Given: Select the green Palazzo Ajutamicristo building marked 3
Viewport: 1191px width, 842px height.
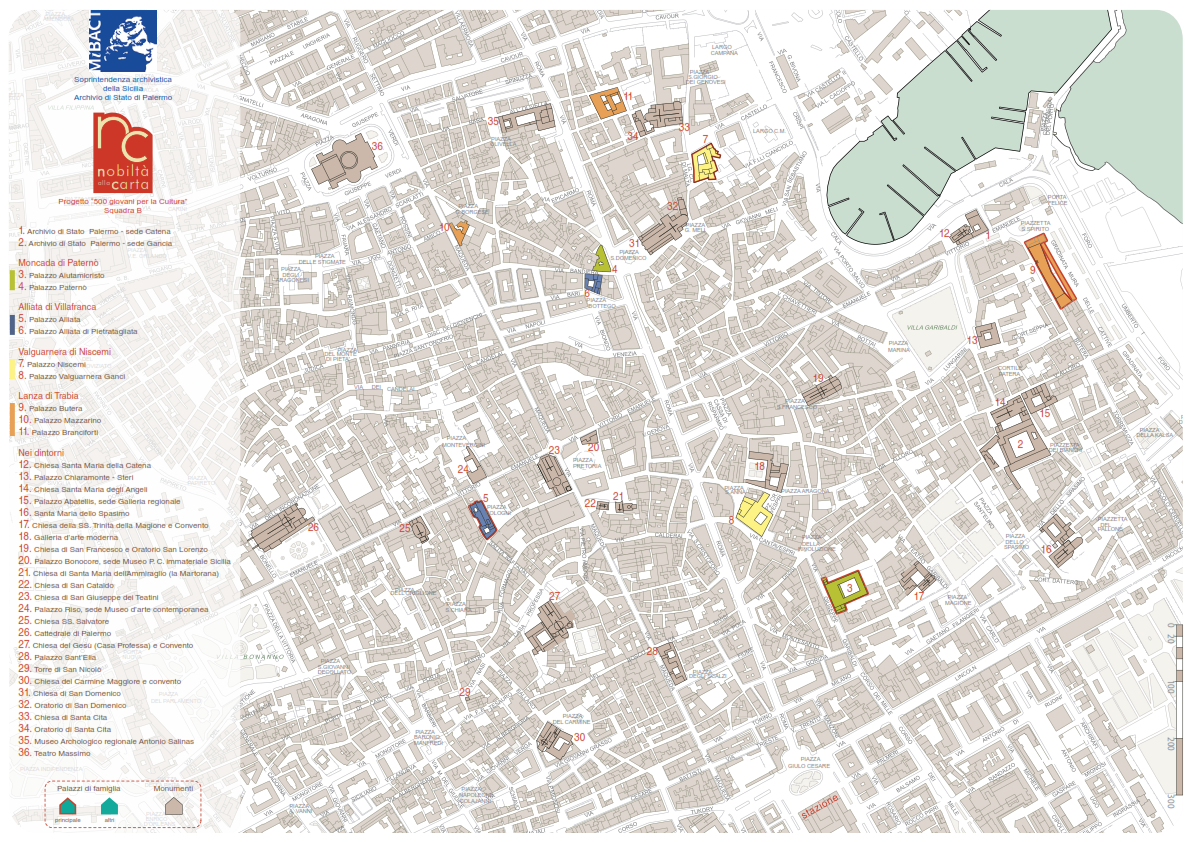Looking at the screenshot, I should pyautogui.click(x=844, y=591).
